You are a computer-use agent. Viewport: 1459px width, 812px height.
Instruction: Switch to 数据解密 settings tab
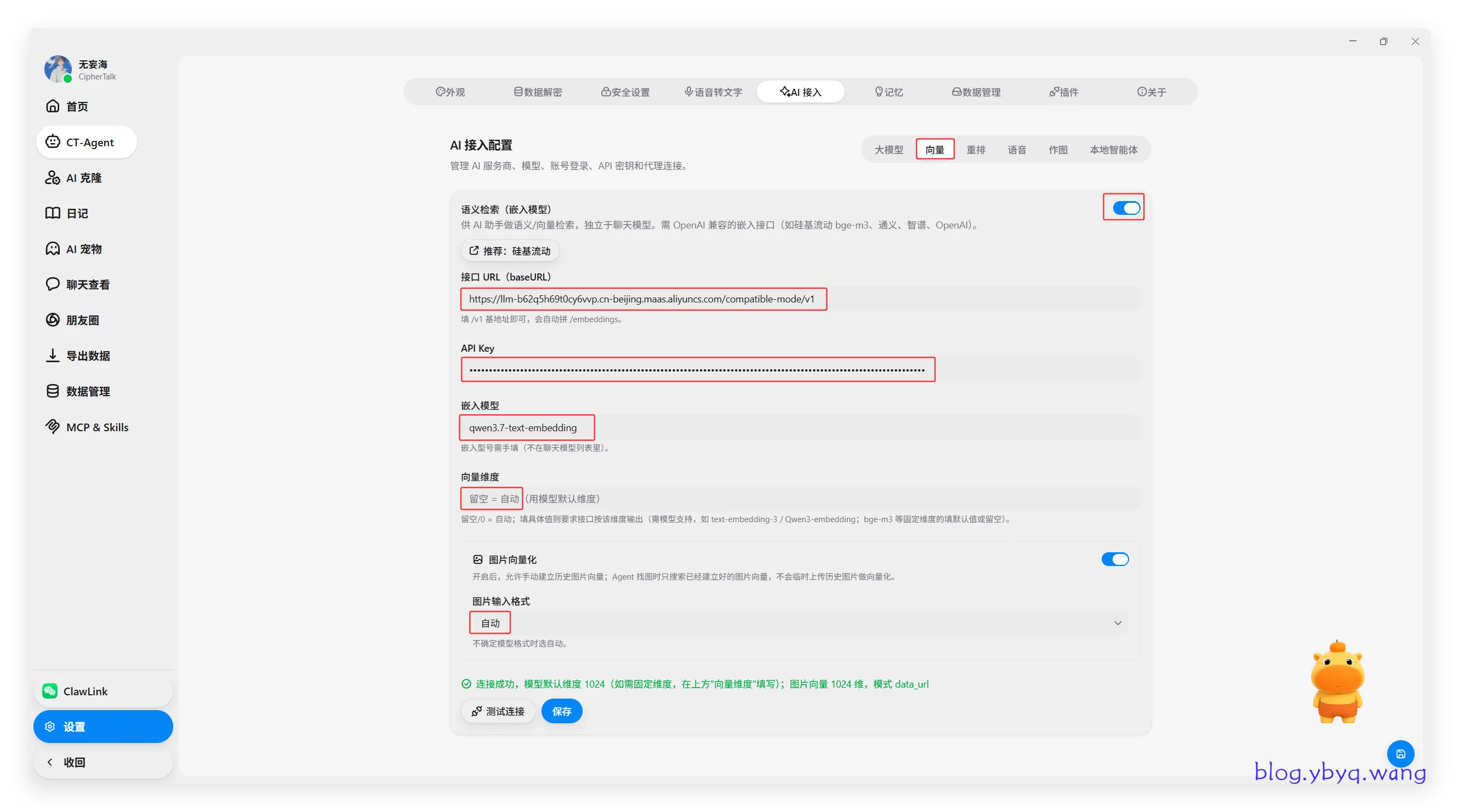(x=538, y=92)
